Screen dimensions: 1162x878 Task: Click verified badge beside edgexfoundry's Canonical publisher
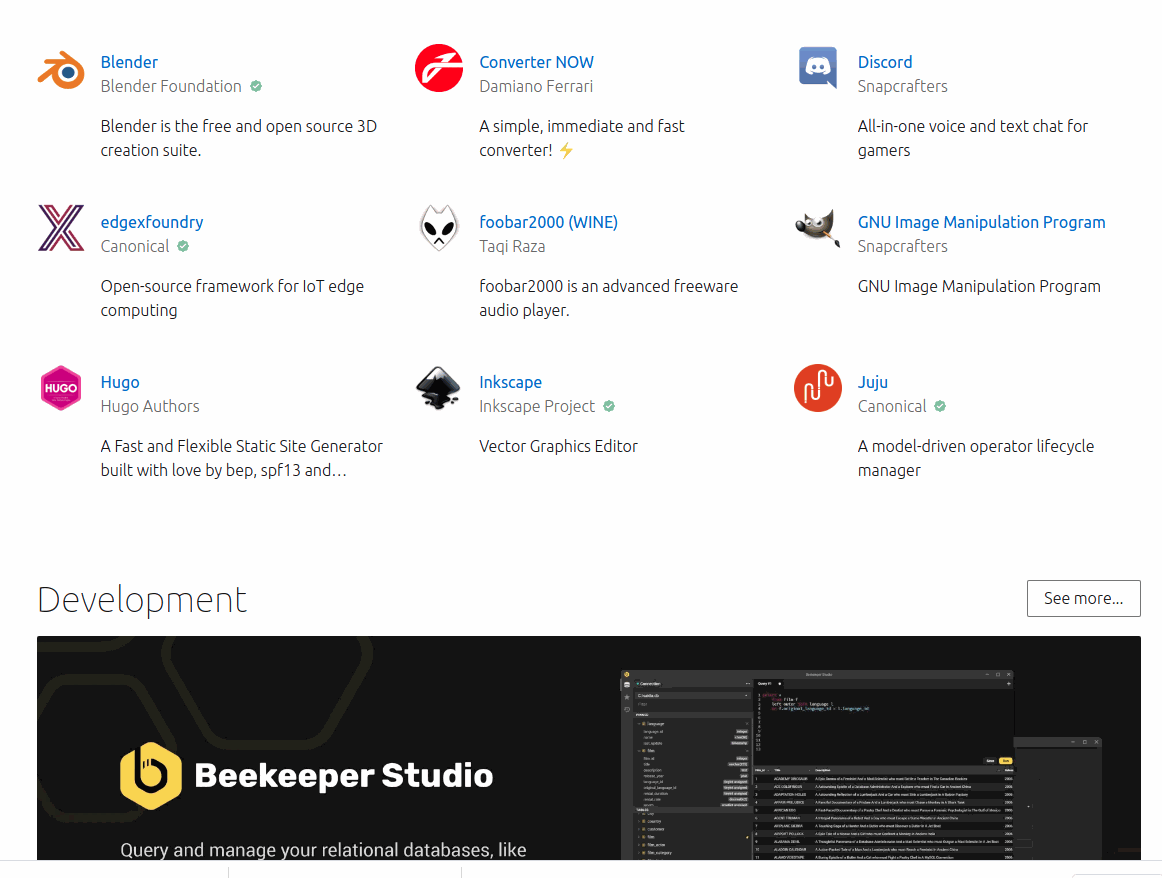click(183, 246)
